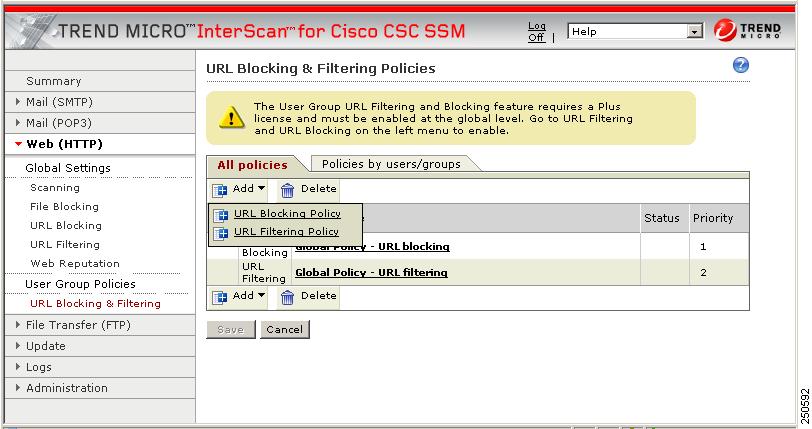Click the URL Filtering type cell
Viewport: 812px width, 429px height.
(x=264, y=273)
